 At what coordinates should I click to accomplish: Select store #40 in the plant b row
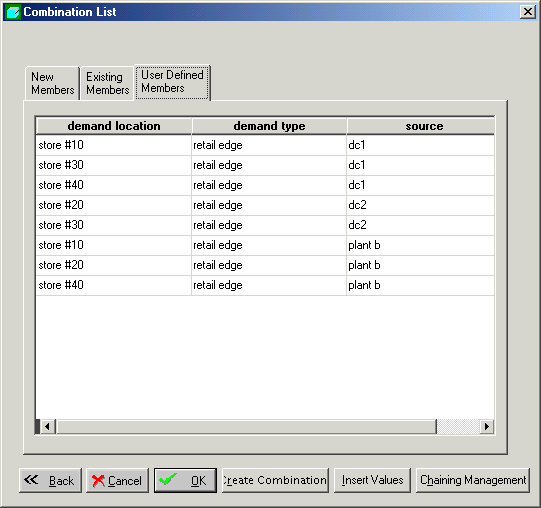tap(114, 285)
